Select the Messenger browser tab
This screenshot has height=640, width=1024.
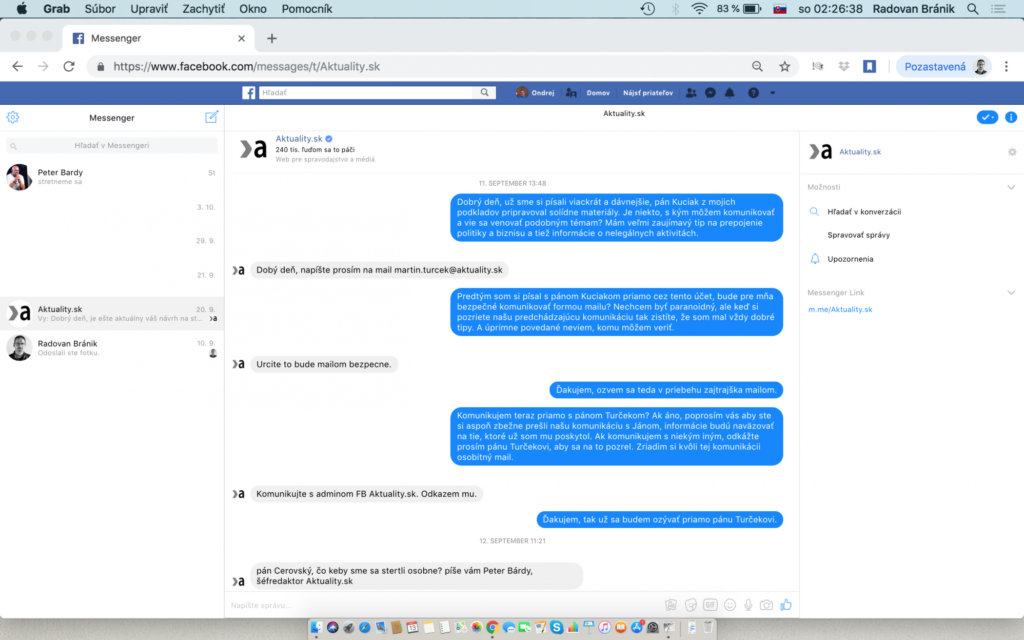click(x=157, y=38)
